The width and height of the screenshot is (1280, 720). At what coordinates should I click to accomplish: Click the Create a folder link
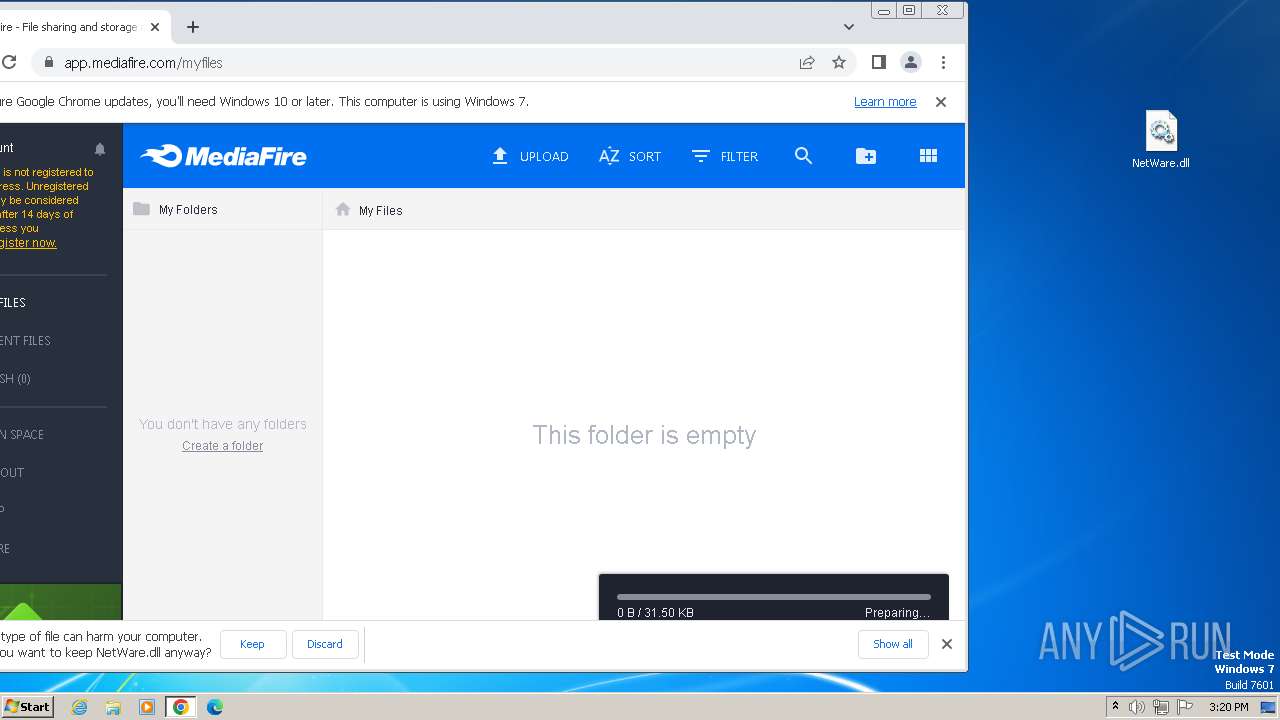coord(222,446)
